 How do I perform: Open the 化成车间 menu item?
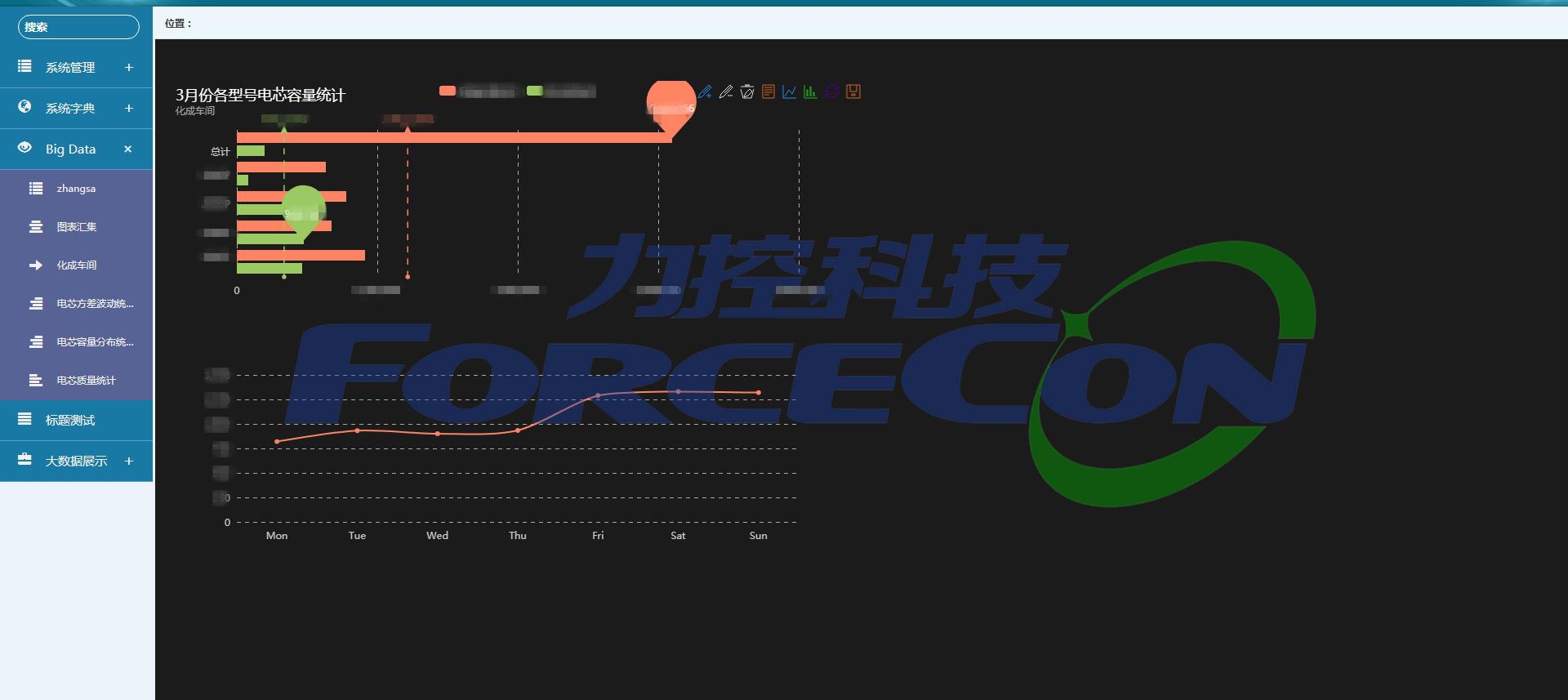click(x=76, y=265)
